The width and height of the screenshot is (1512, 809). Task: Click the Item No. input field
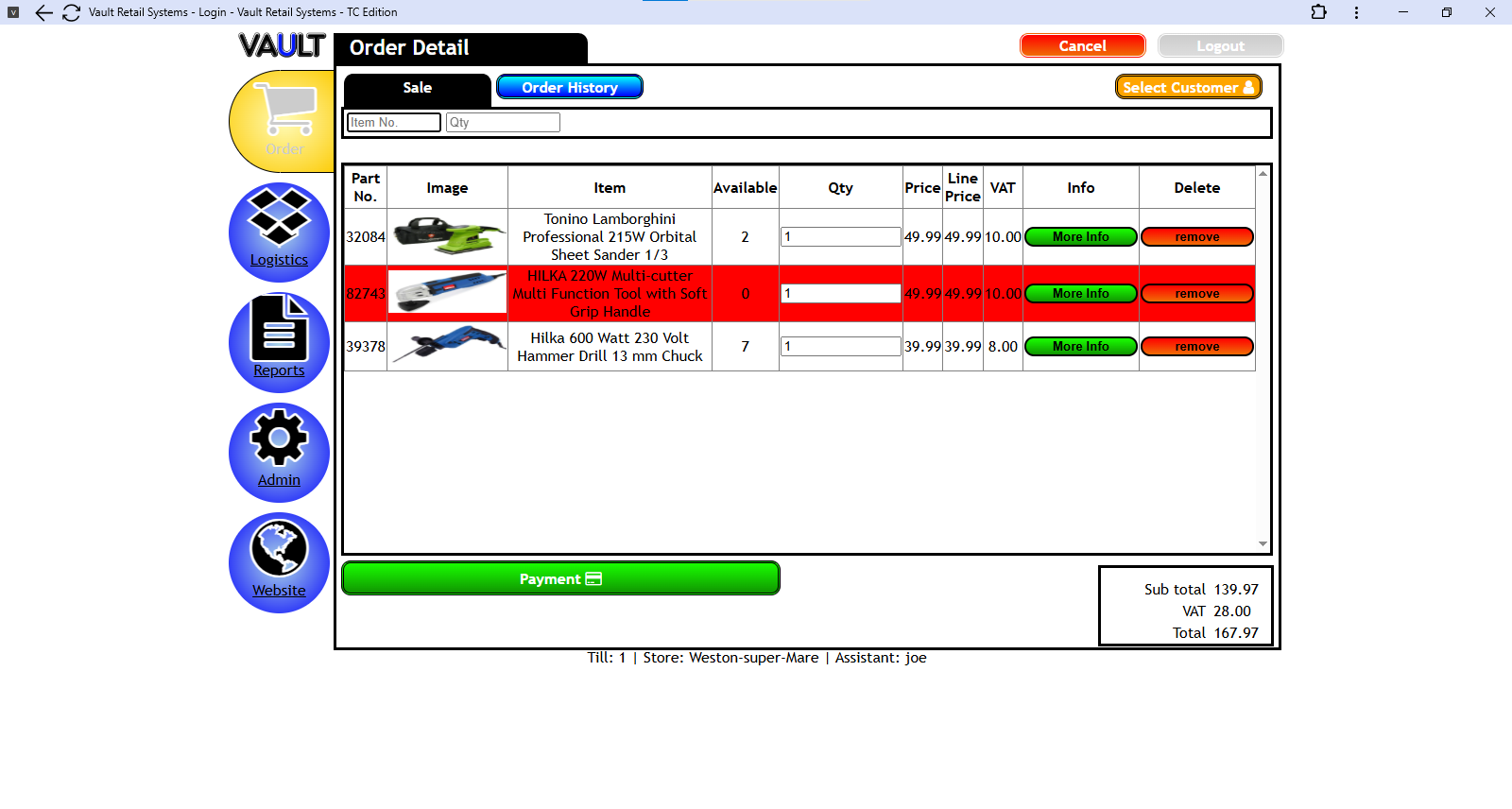393,122
